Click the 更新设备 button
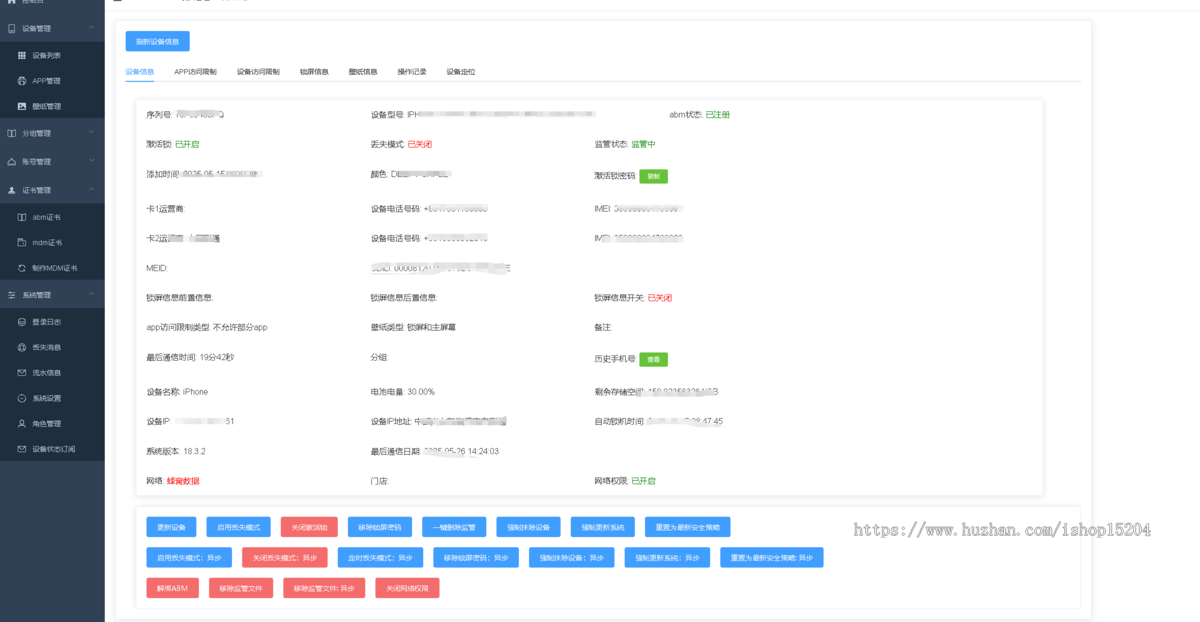The width and height of the screenshot is (1200, 622). [171, 527]
